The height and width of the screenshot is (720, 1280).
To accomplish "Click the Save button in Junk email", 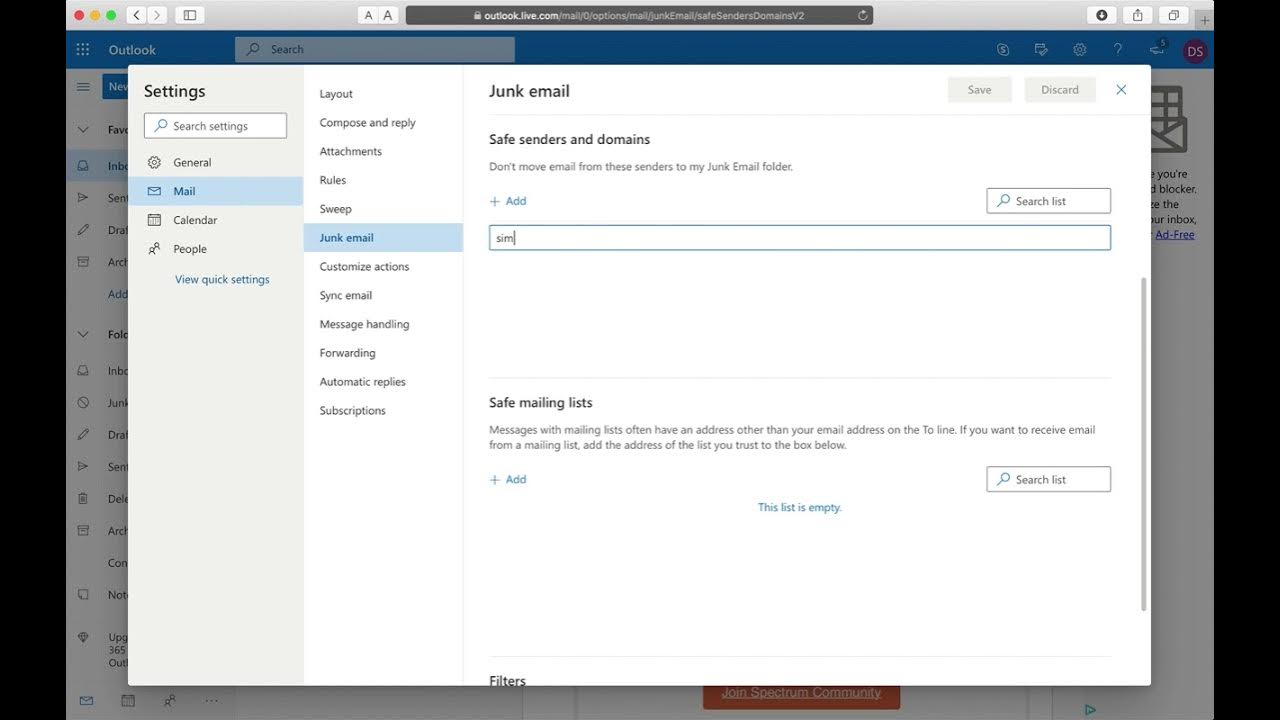I will pos(980,90).
